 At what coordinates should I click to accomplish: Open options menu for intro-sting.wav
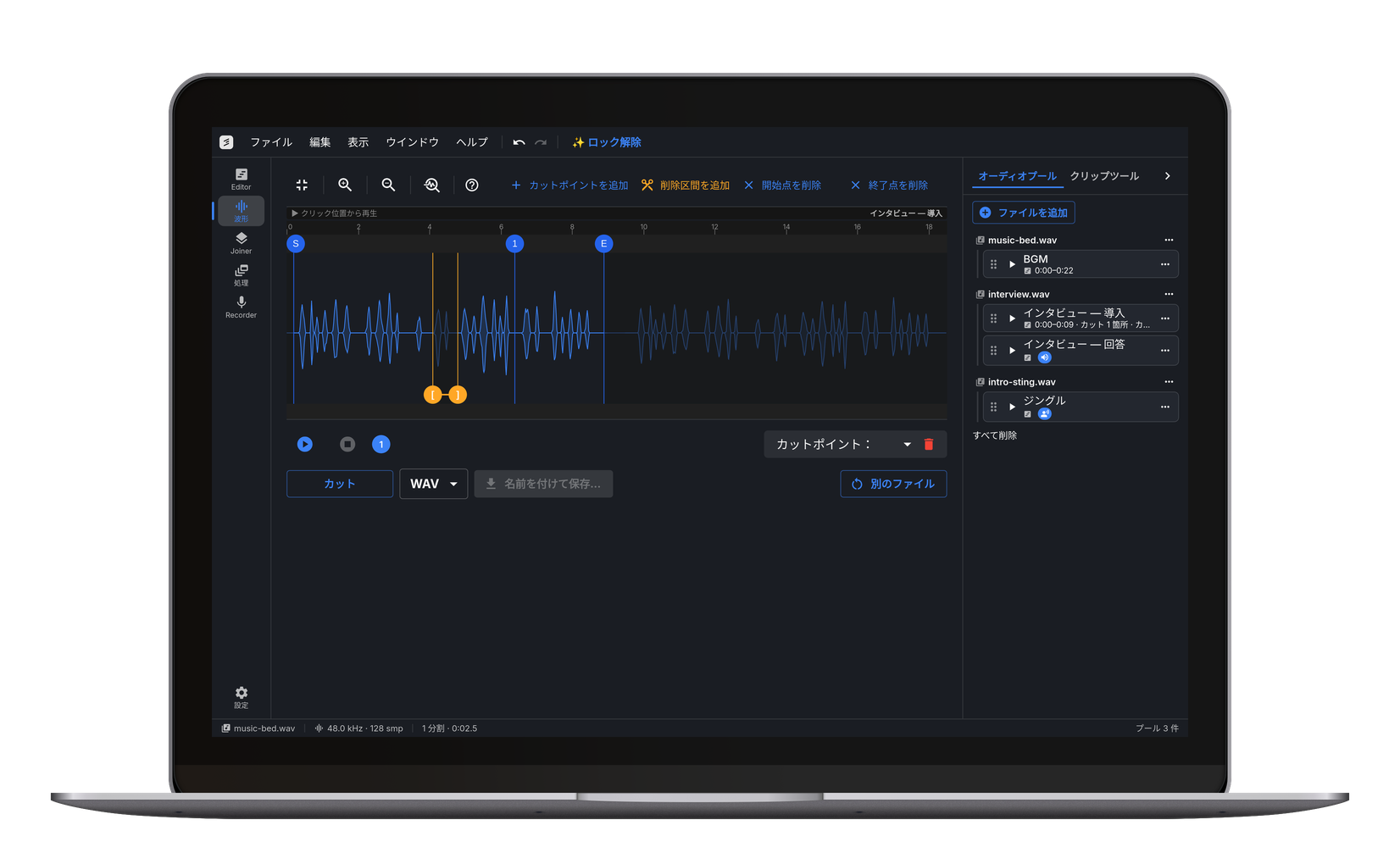[1169, 382]
